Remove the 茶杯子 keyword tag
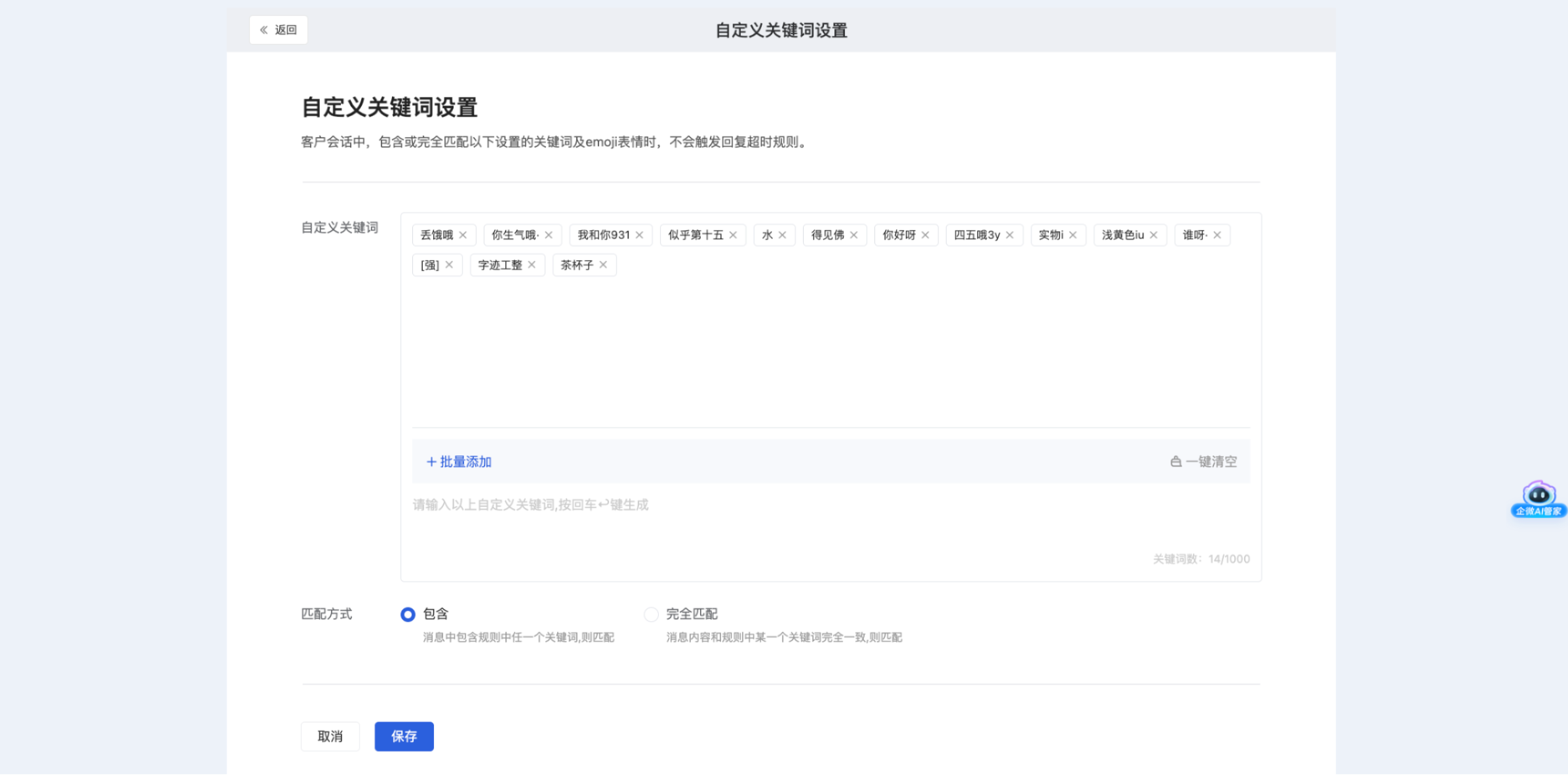Screen dimensions: 1568x778 click(x=603, y=265)
